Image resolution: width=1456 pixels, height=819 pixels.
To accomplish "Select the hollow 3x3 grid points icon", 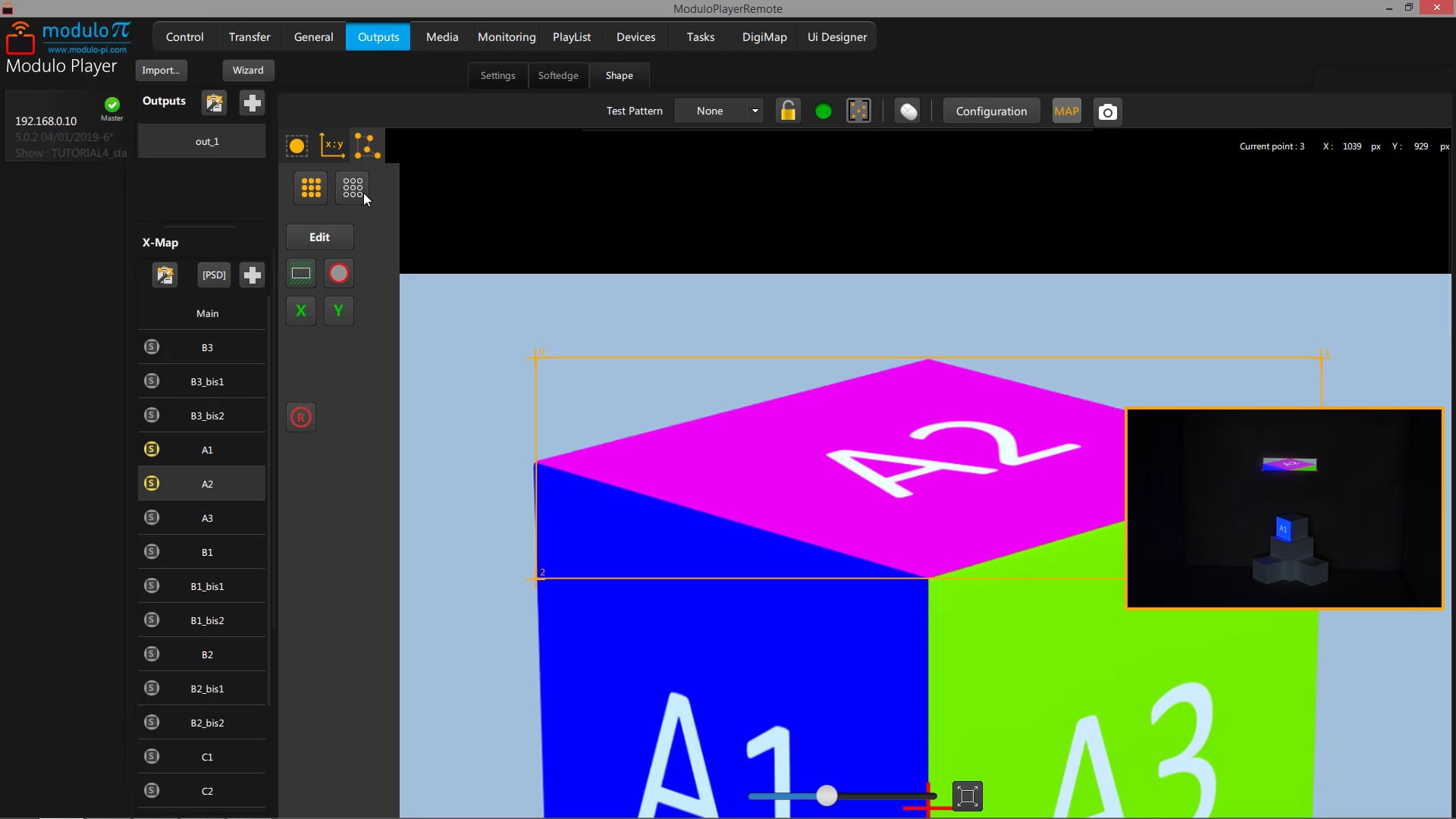I will coord(353,187).
